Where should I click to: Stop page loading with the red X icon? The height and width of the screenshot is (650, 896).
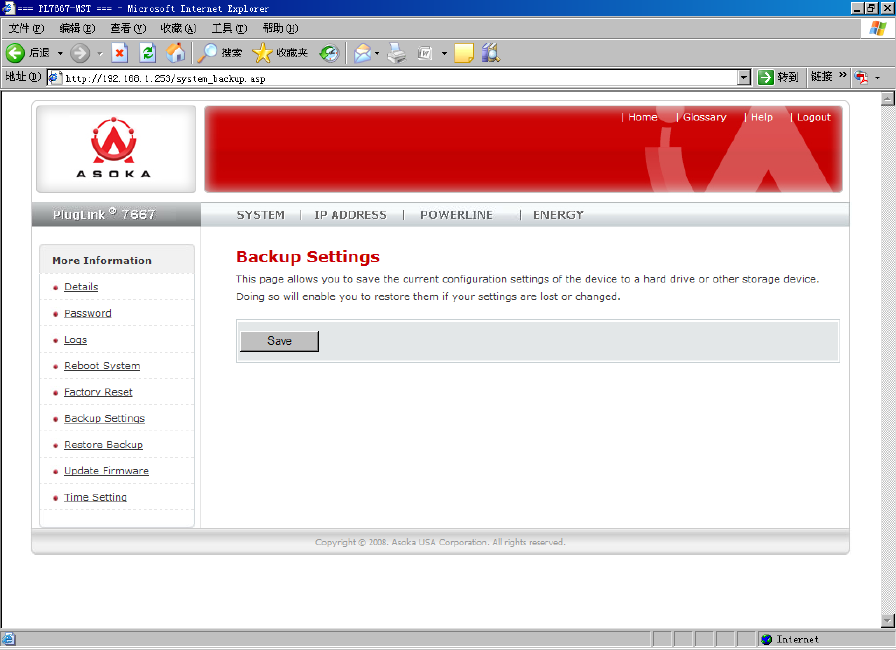click(x=119, y=53)
